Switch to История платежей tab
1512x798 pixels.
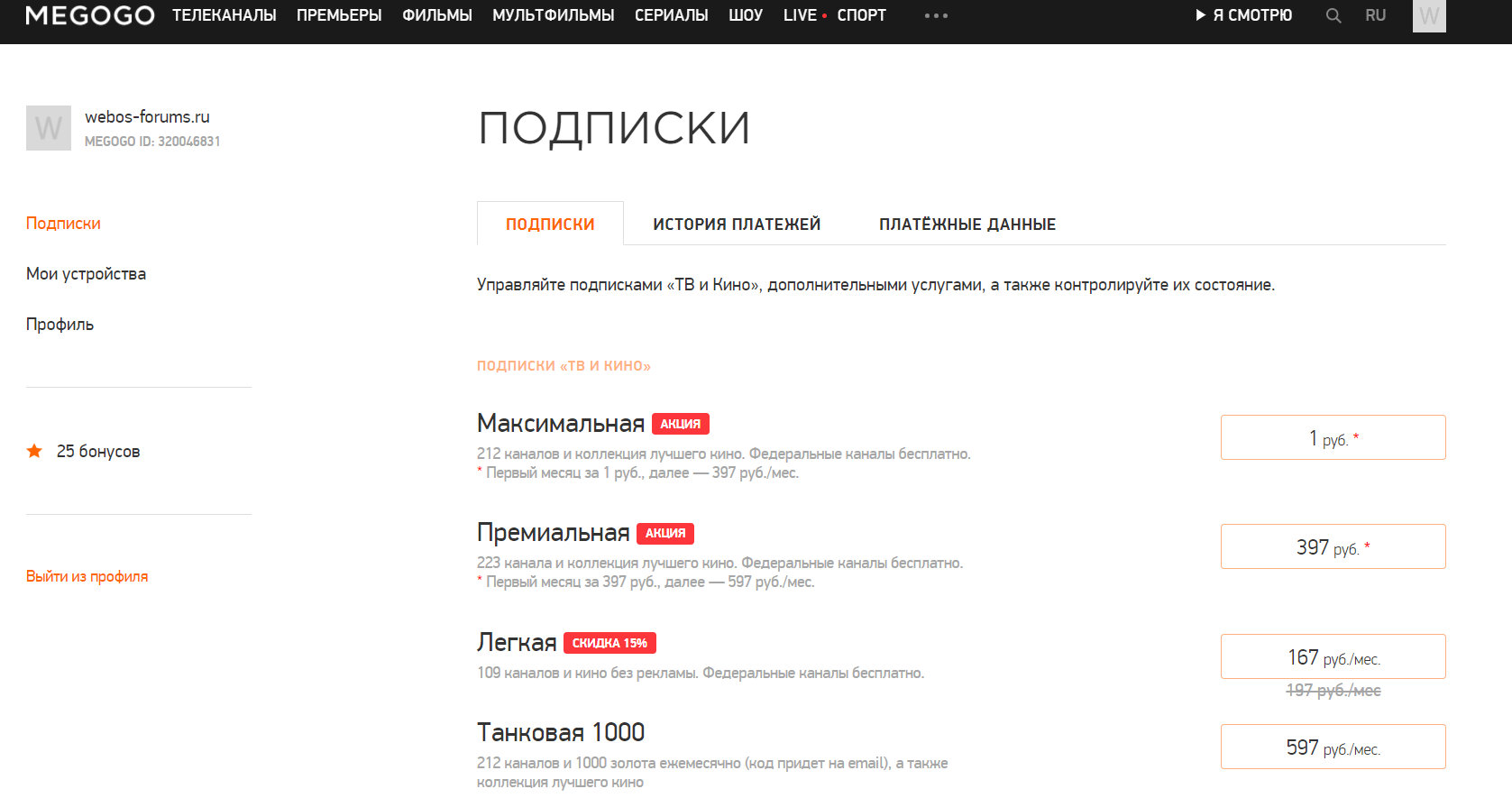click(x=737, y=224)
